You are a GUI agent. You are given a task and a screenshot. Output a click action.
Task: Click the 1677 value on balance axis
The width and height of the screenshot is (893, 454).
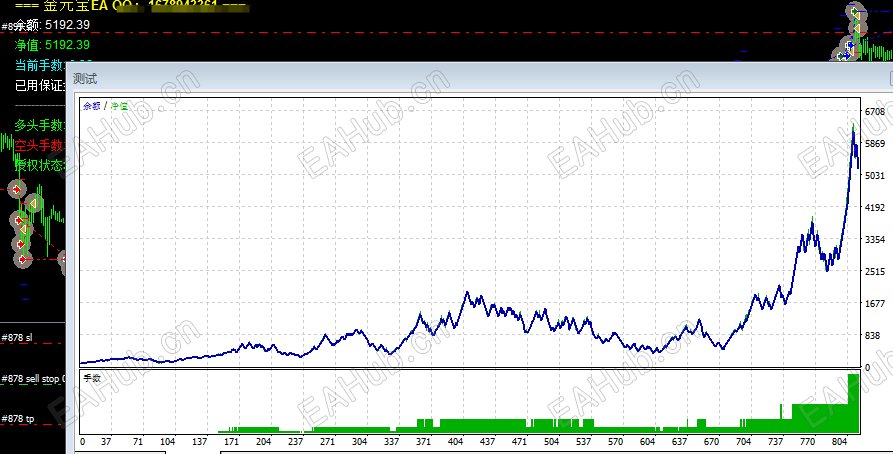875,304
